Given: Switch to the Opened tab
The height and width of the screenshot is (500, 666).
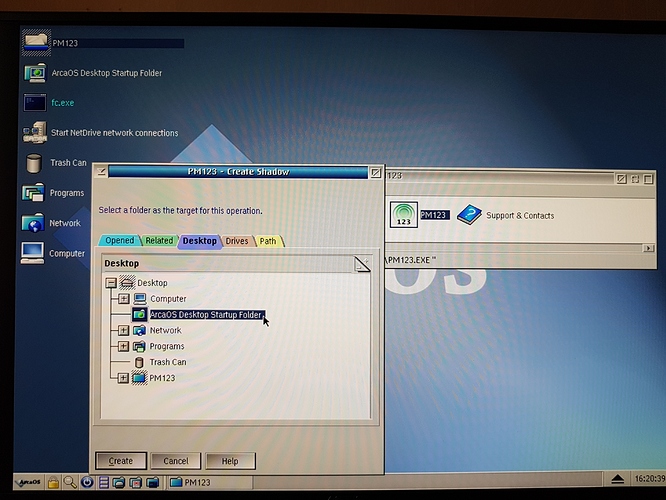Looking at the screenshot, I should [x=119, y=240].
